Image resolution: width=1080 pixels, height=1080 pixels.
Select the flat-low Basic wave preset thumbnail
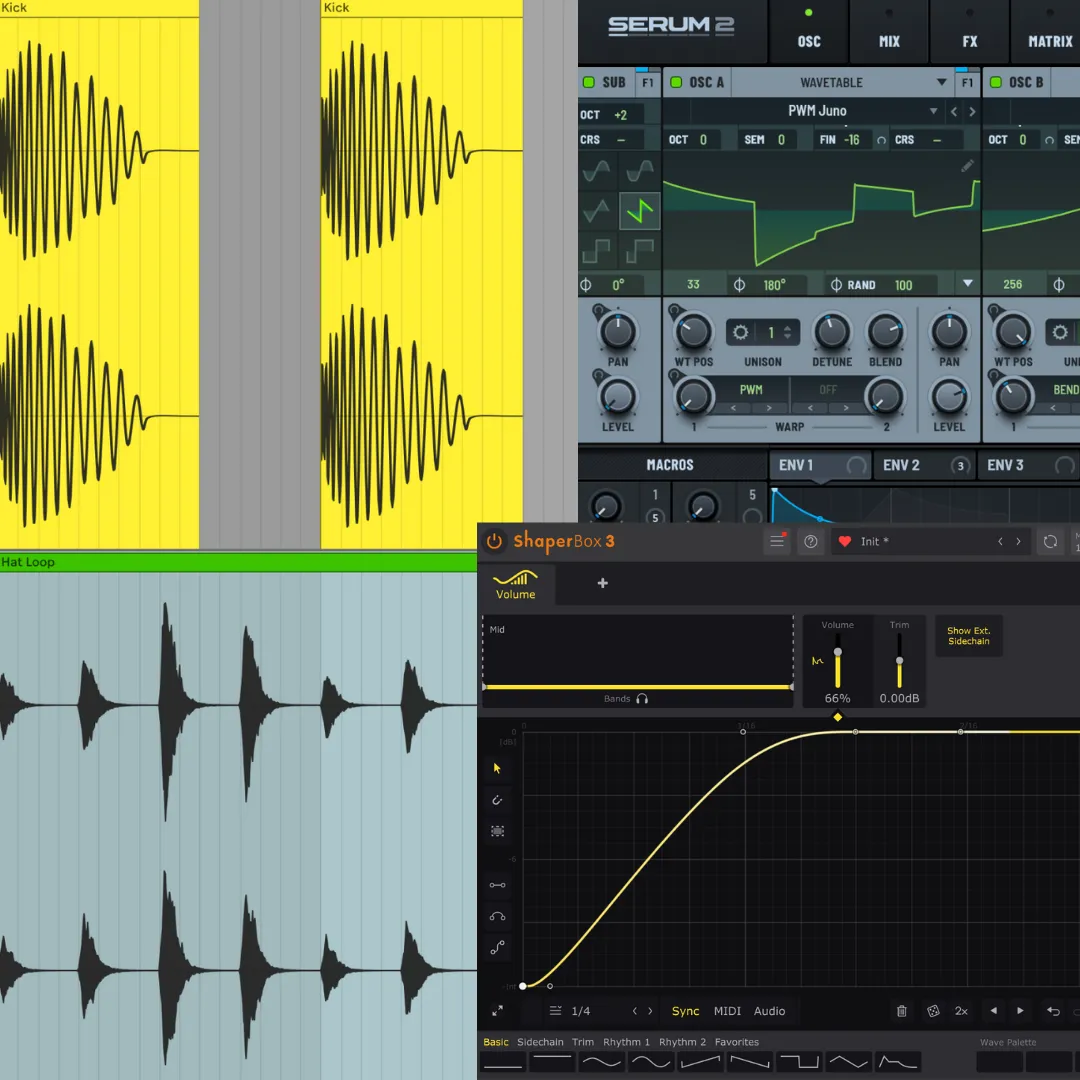click(x=503, y=1061)
